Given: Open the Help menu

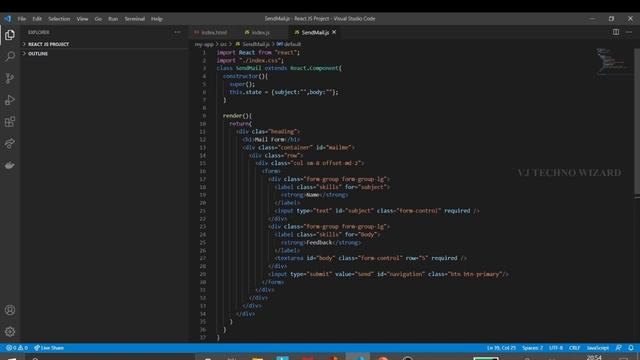Looking at the screenshot, I should [157, 19].
